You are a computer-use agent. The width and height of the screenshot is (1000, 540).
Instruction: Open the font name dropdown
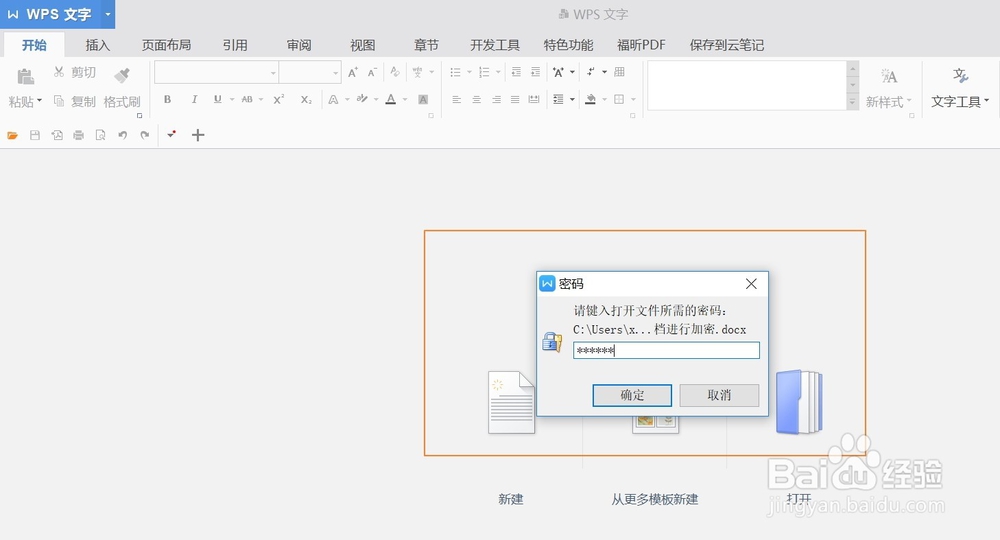pyautogui.click(x=273, y=73)
